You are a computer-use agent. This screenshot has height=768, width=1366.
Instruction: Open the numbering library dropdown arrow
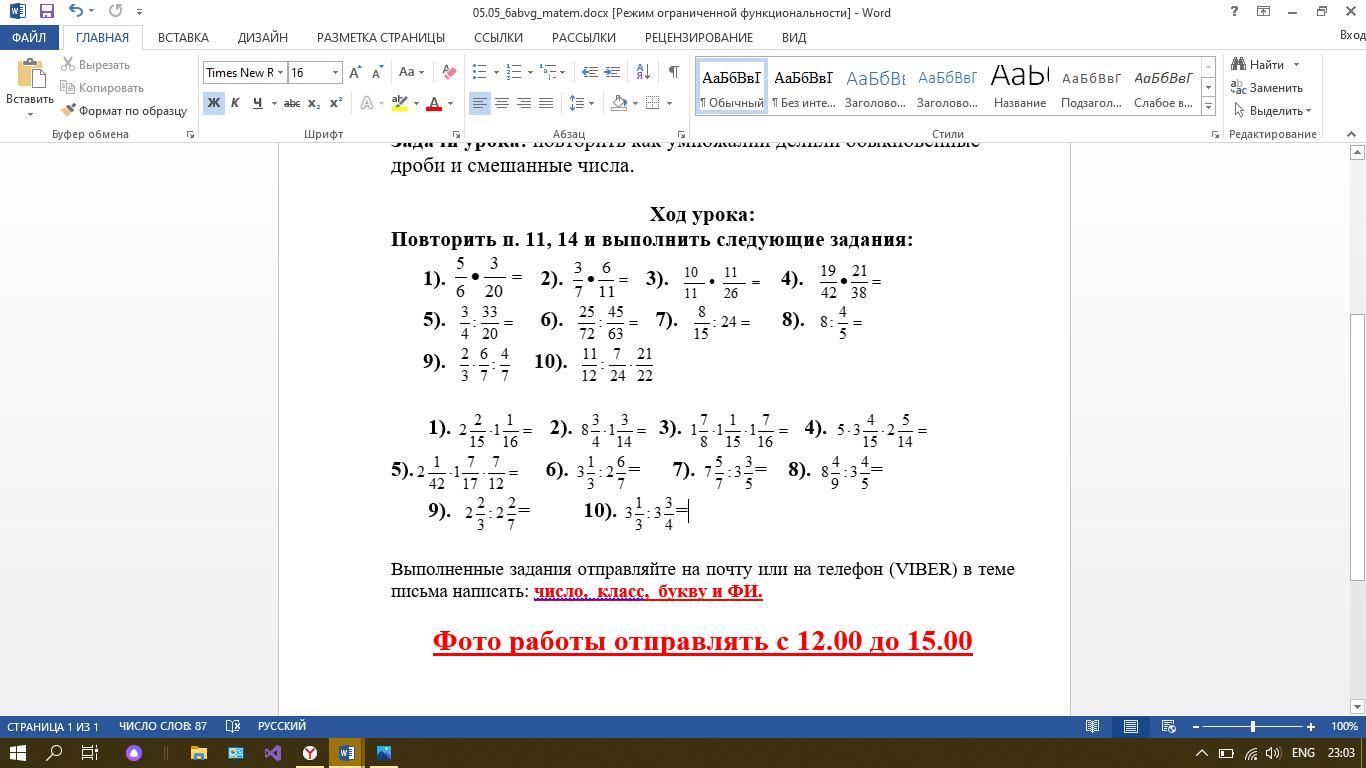(x=529, y=72)
